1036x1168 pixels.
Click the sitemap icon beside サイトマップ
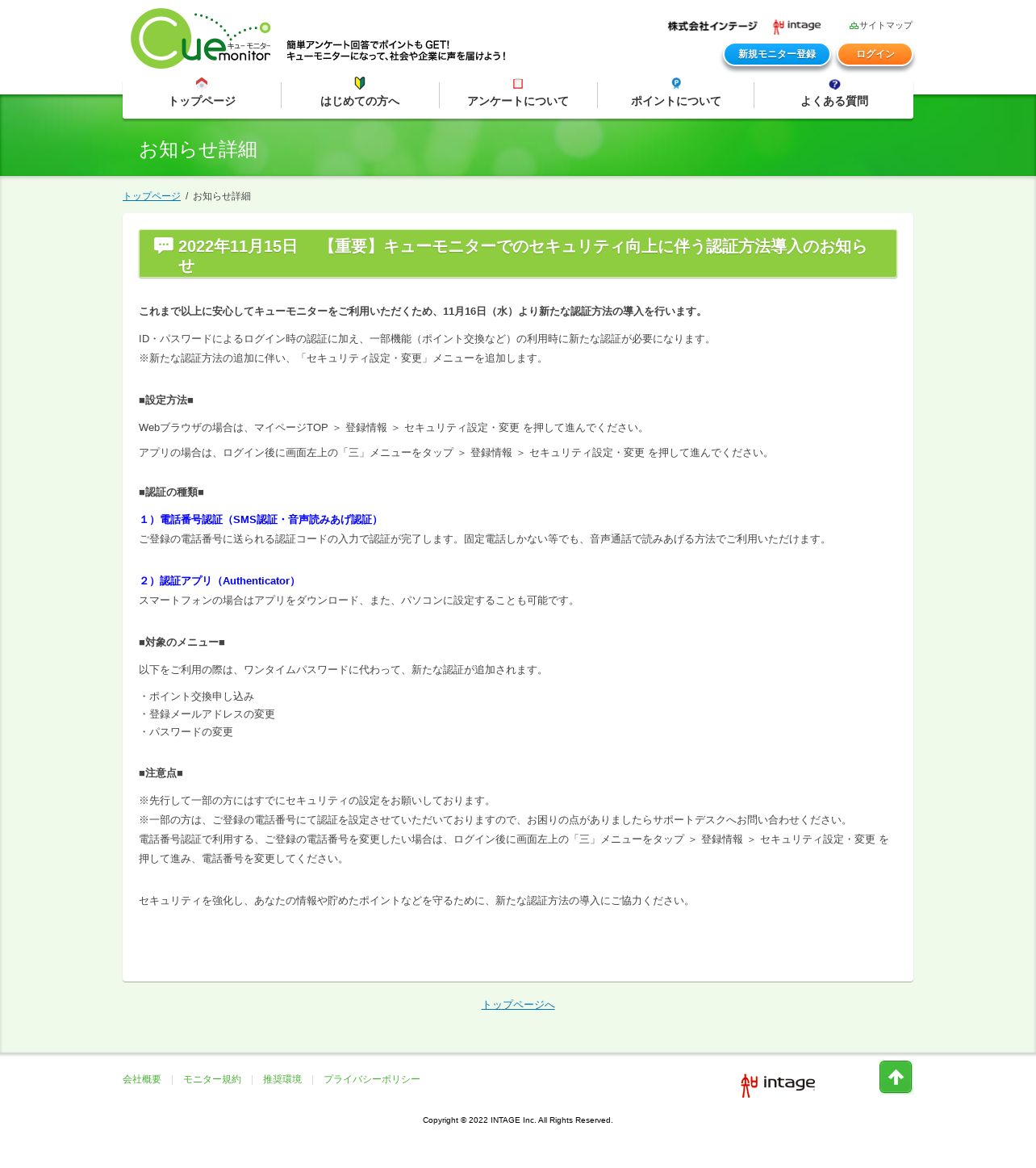tap(854, 26)
